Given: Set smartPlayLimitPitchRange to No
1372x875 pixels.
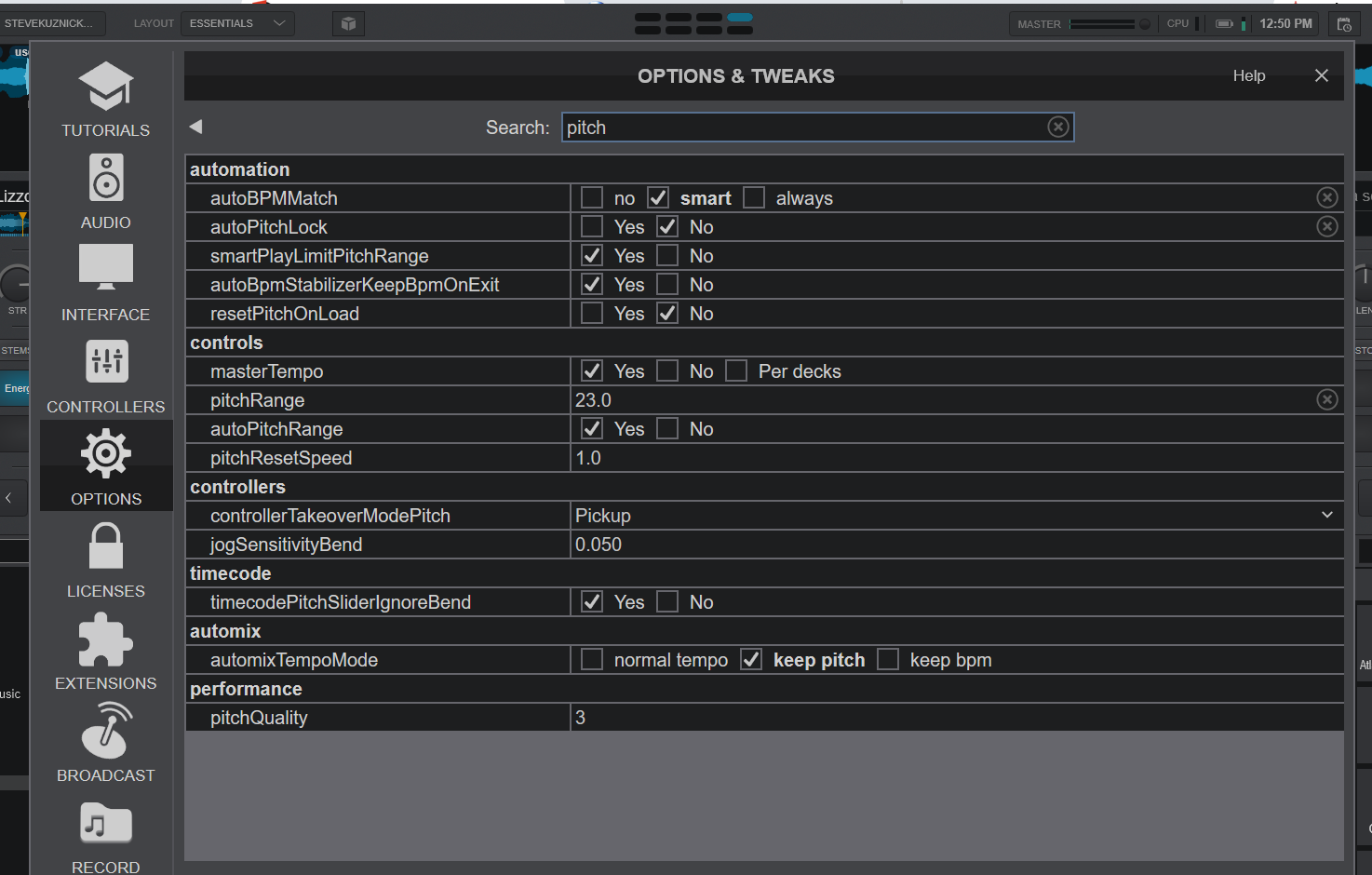Looking at the screenshot, I should coord(667,255).
